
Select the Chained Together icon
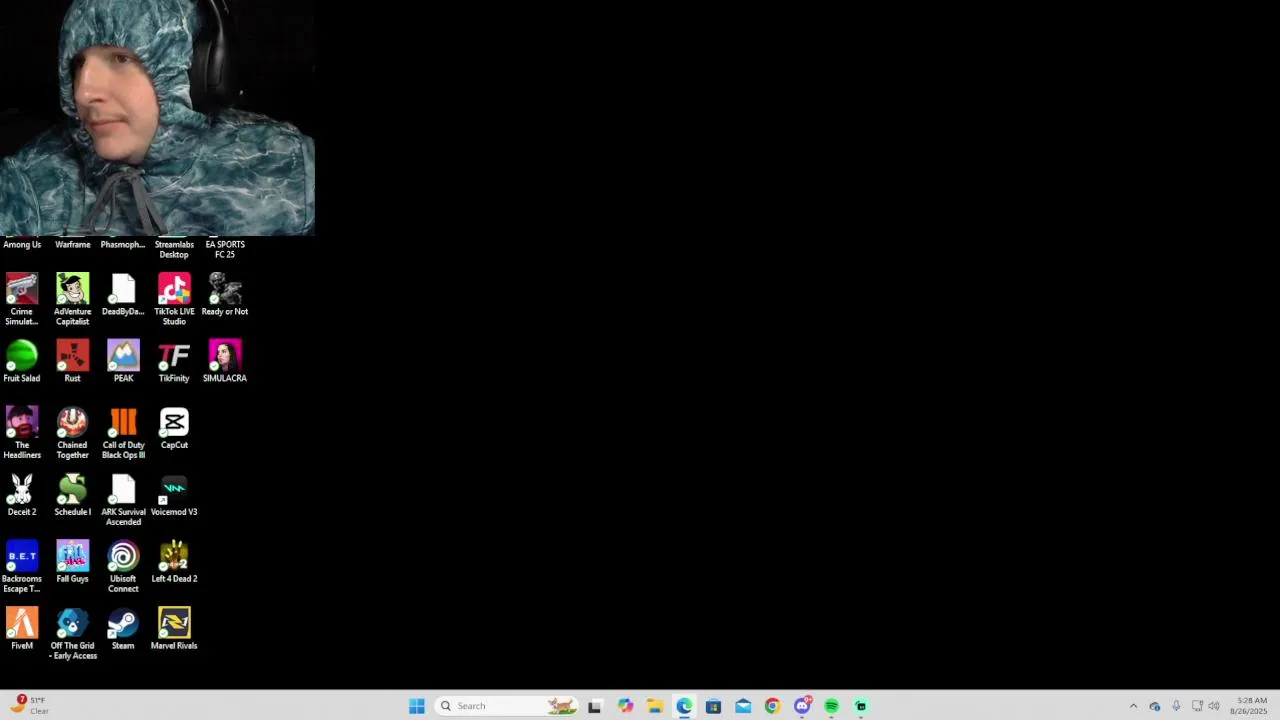click(x=72, y=433)
